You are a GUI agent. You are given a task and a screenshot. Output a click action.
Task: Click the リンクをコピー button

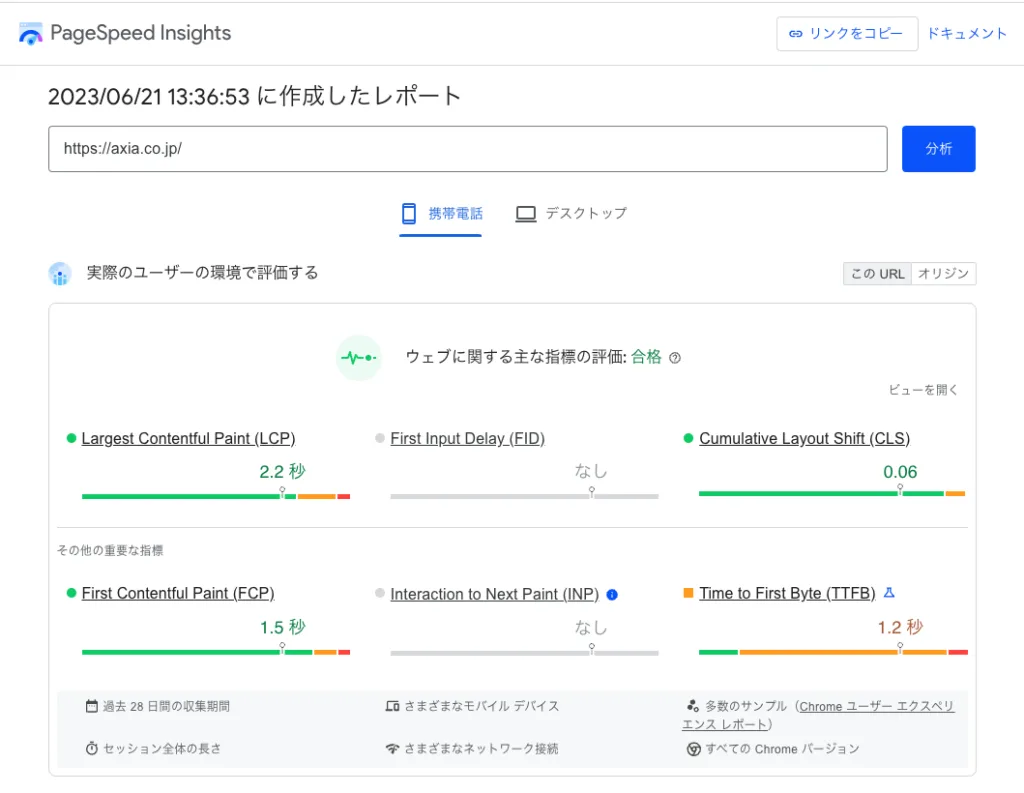point(847,34)
